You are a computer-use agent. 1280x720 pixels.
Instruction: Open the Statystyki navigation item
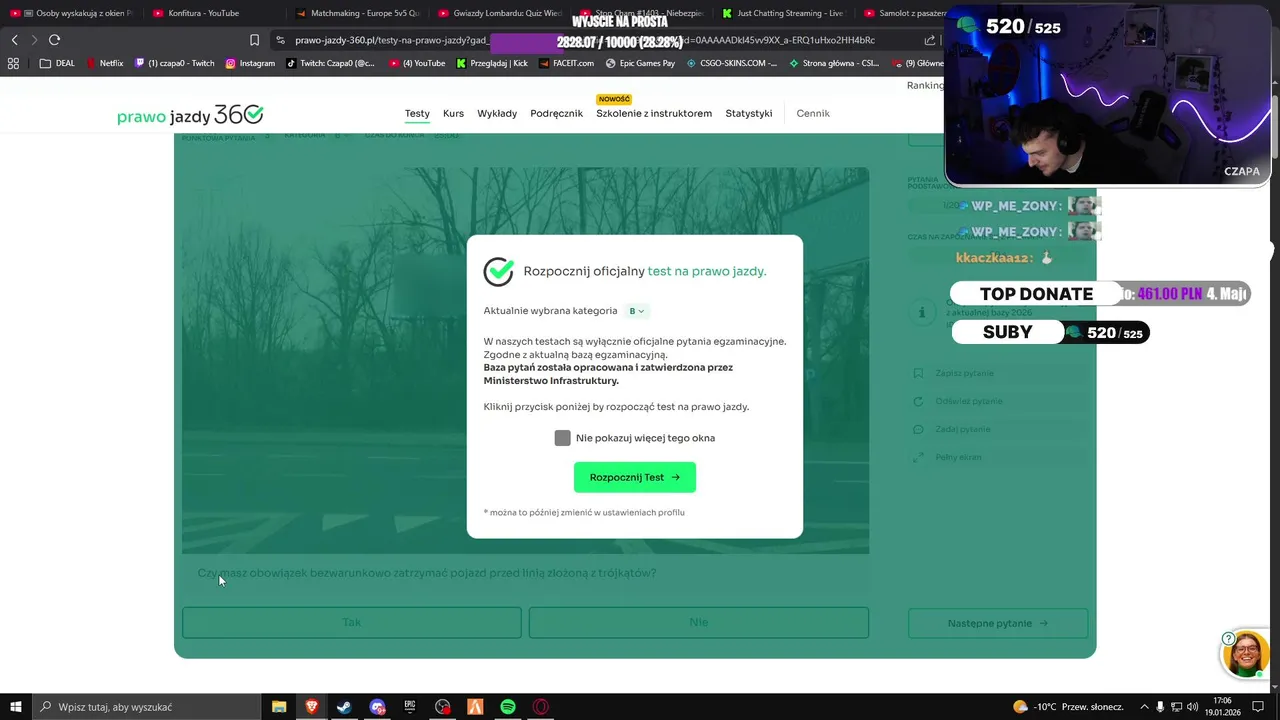click(x=748, y=113)
